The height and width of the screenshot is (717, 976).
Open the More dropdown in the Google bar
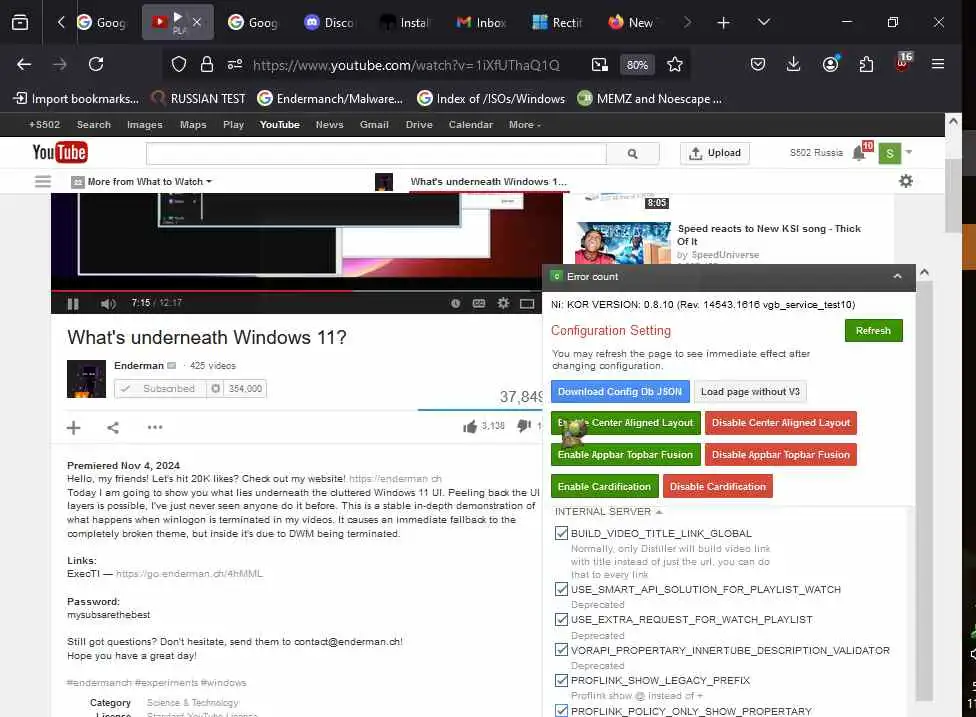pyautogui.click(x=524, y=124)
